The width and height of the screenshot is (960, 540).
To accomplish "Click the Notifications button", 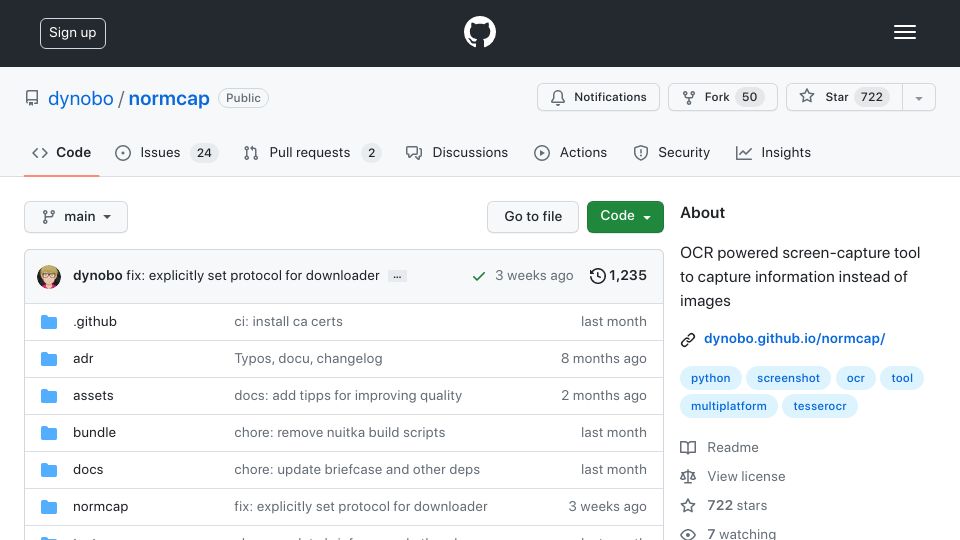I will tap(598, 97).
